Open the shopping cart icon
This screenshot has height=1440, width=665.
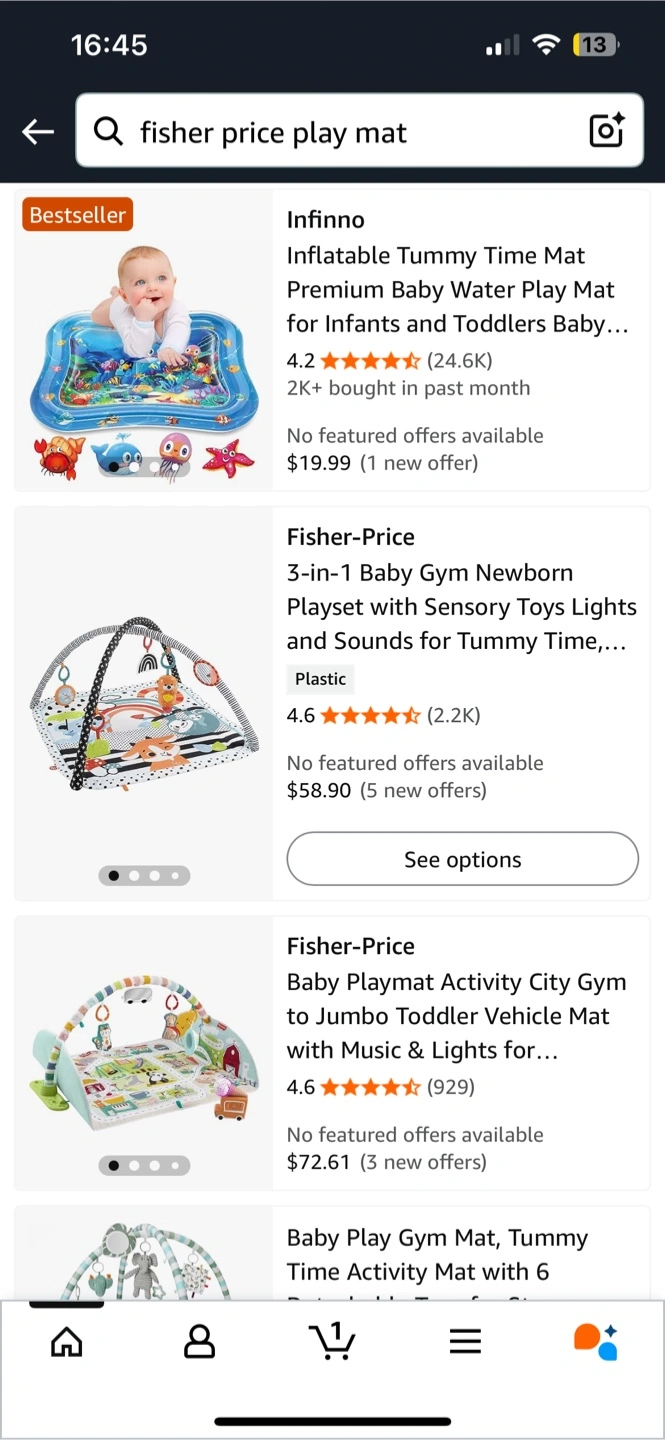pos(333,1341)
